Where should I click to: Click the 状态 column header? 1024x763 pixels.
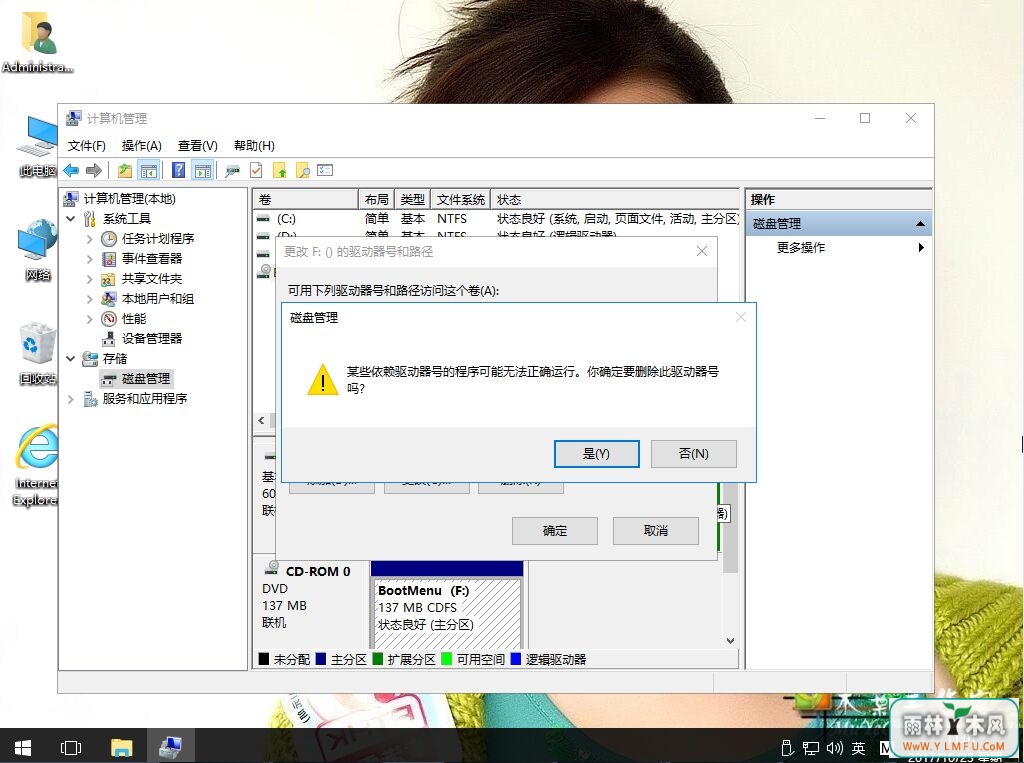coord(615,199)
